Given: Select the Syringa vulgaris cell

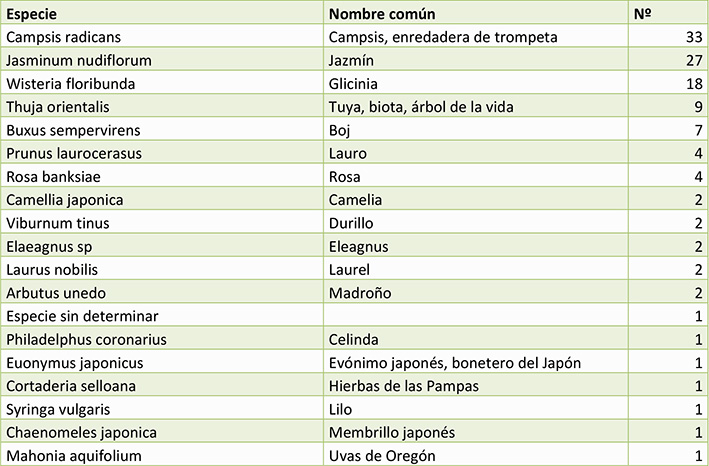Looking at the screenshot, I should [162, 409].
